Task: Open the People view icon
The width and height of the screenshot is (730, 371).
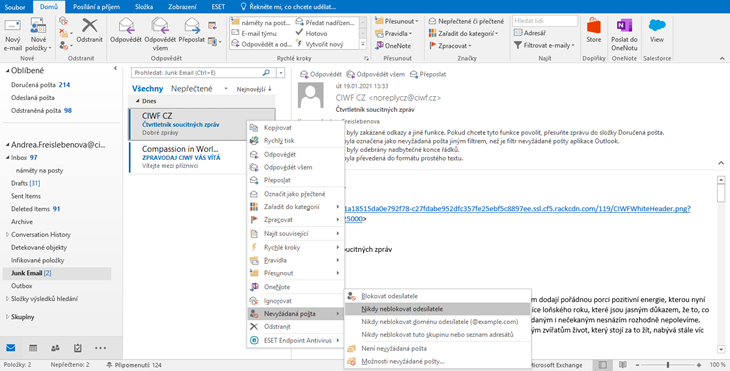Action: (x=55, y=348)
